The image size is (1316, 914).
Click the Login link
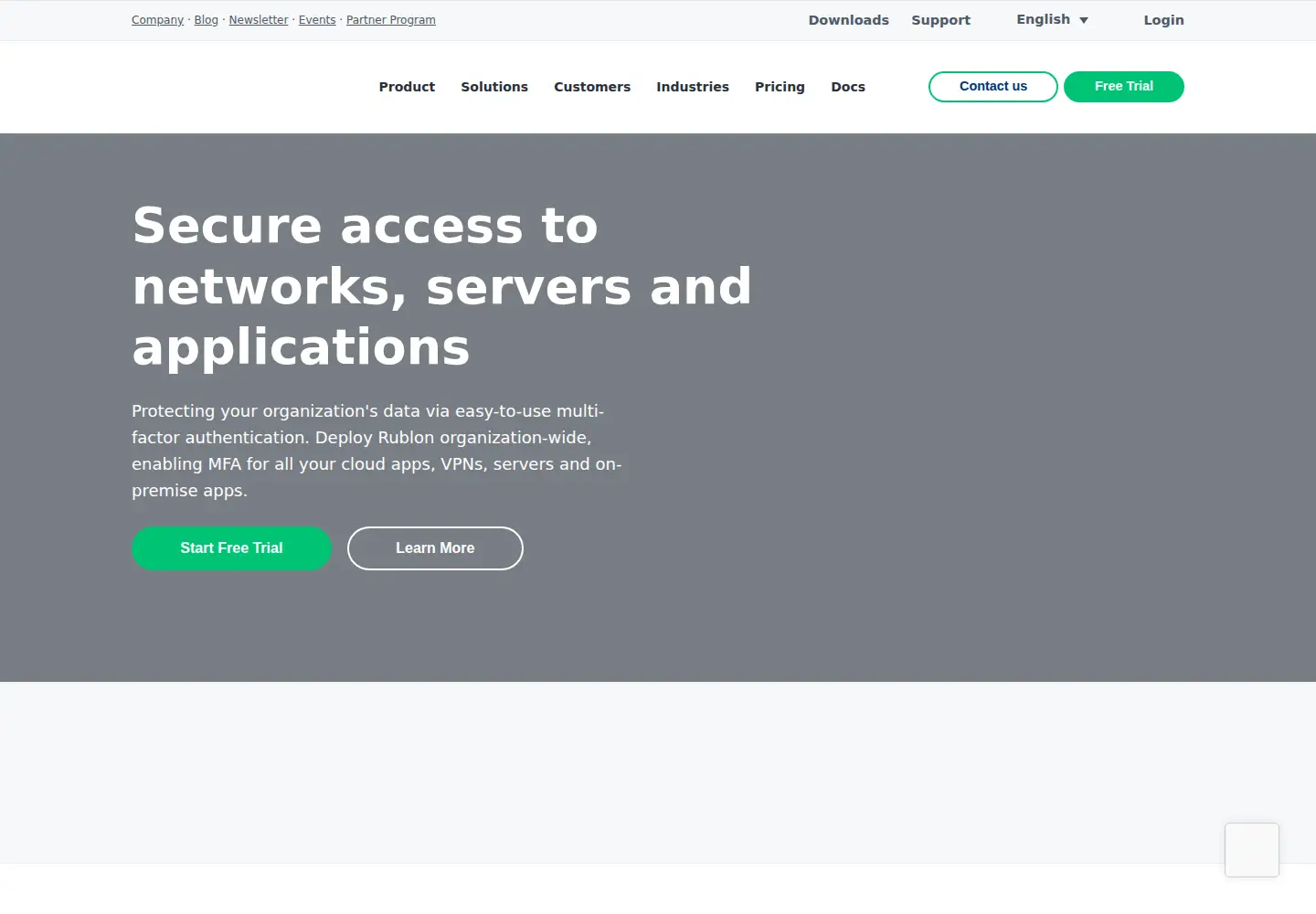tap(1163, 20)
